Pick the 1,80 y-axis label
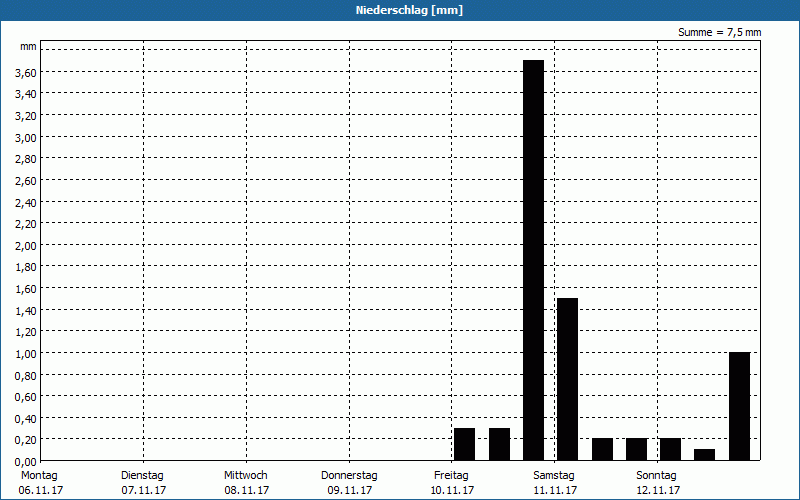This screenshot has height=500, width=800. click(26, 267)
